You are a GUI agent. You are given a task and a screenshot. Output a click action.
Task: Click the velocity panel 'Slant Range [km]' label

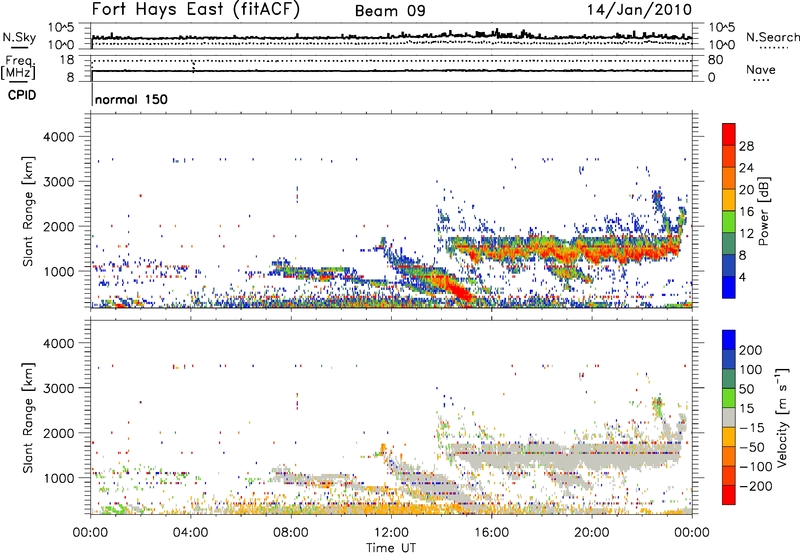coord(28,417)
